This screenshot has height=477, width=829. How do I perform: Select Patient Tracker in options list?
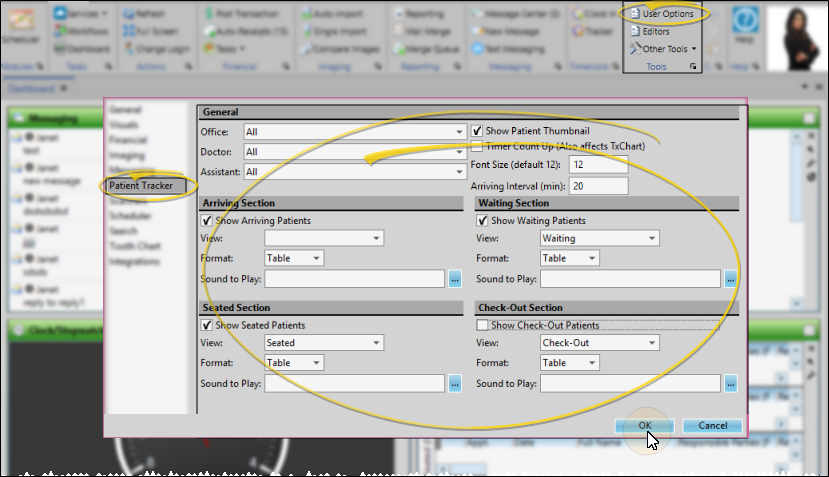141,186
